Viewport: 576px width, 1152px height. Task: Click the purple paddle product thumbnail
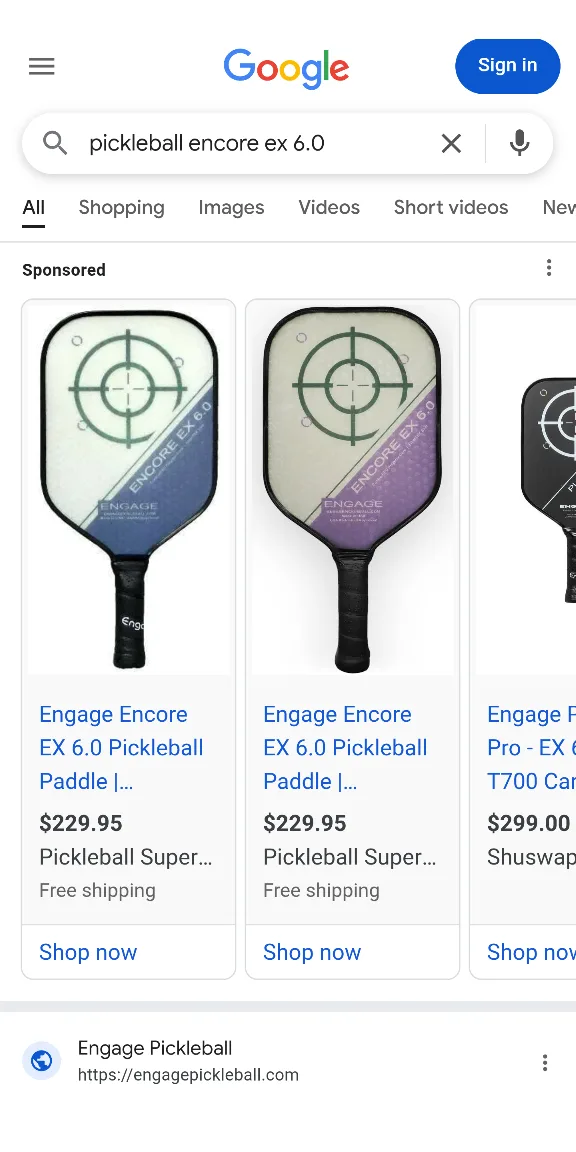pos(352,488)
